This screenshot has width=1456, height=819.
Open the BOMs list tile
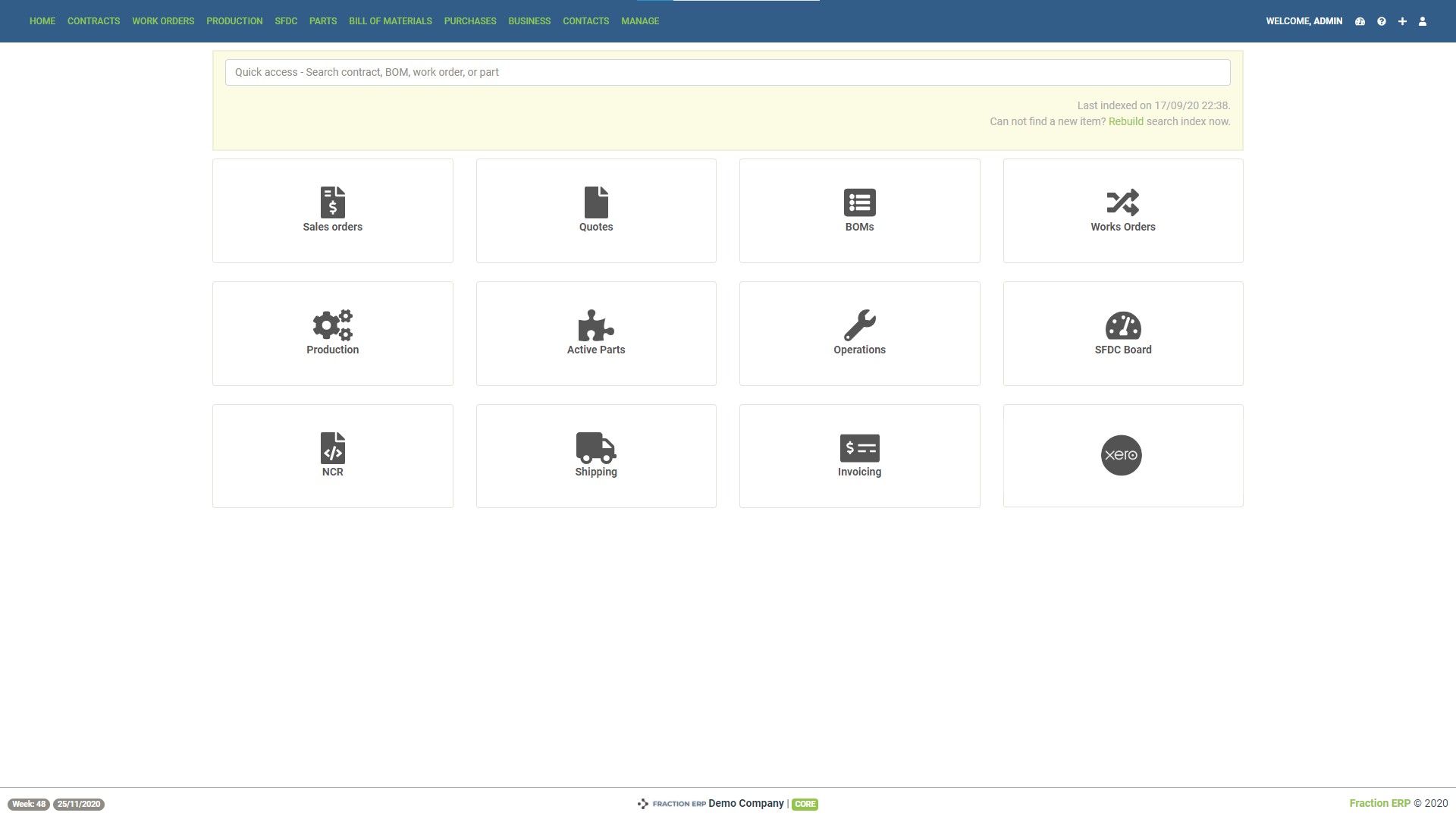(x=859, y=210)
